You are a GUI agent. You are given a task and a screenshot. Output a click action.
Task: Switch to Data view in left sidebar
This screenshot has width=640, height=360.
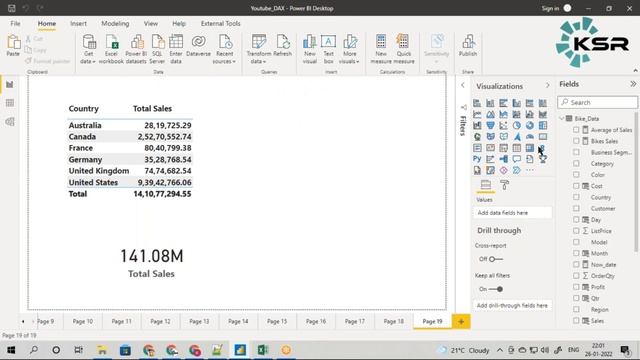click(10, 103)
